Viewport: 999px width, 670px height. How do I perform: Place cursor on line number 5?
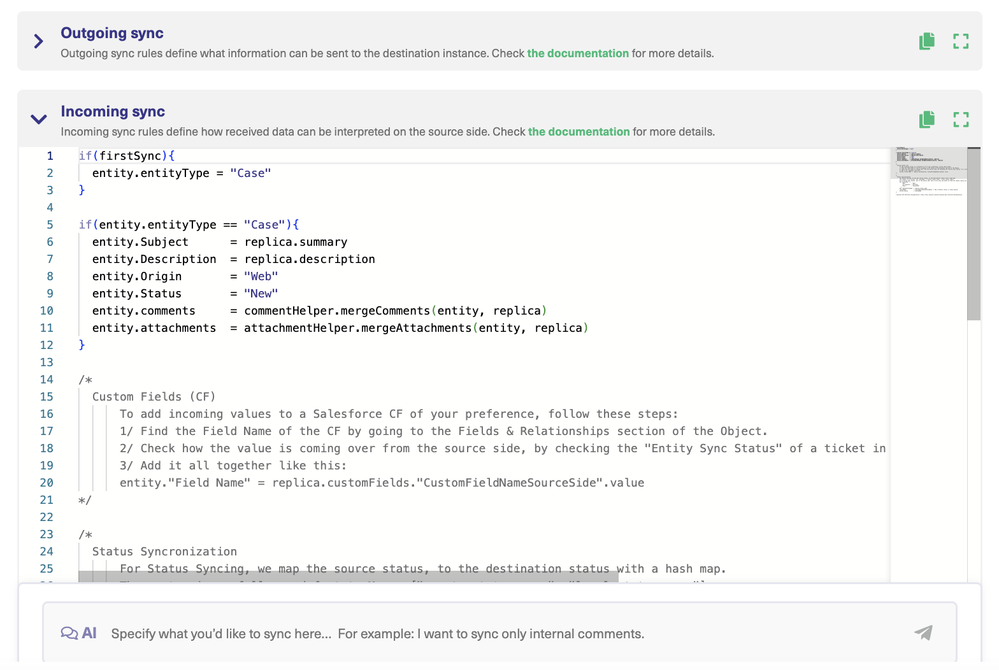click(50, 225)
